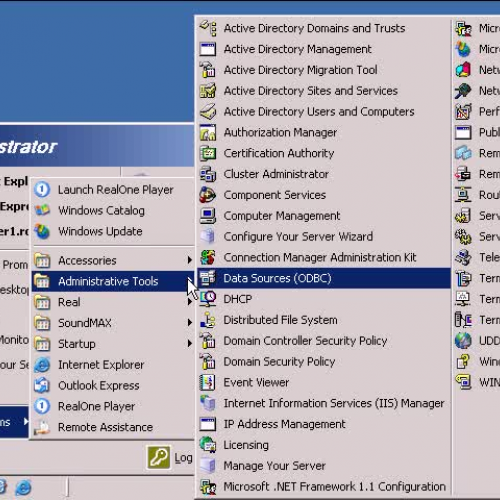Click the Tele telephony icon in right column
This screenshot has height=500, width=500.
(x=463, y=257)
